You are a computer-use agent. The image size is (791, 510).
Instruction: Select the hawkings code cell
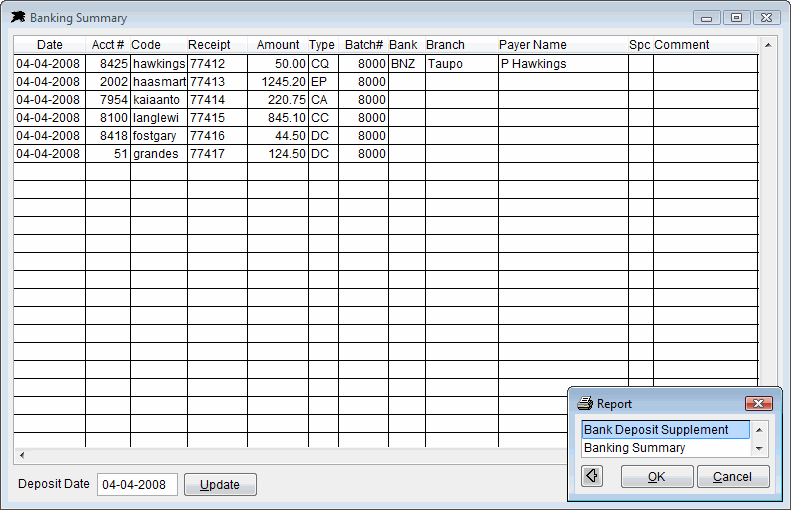click(x=159, y=64)
